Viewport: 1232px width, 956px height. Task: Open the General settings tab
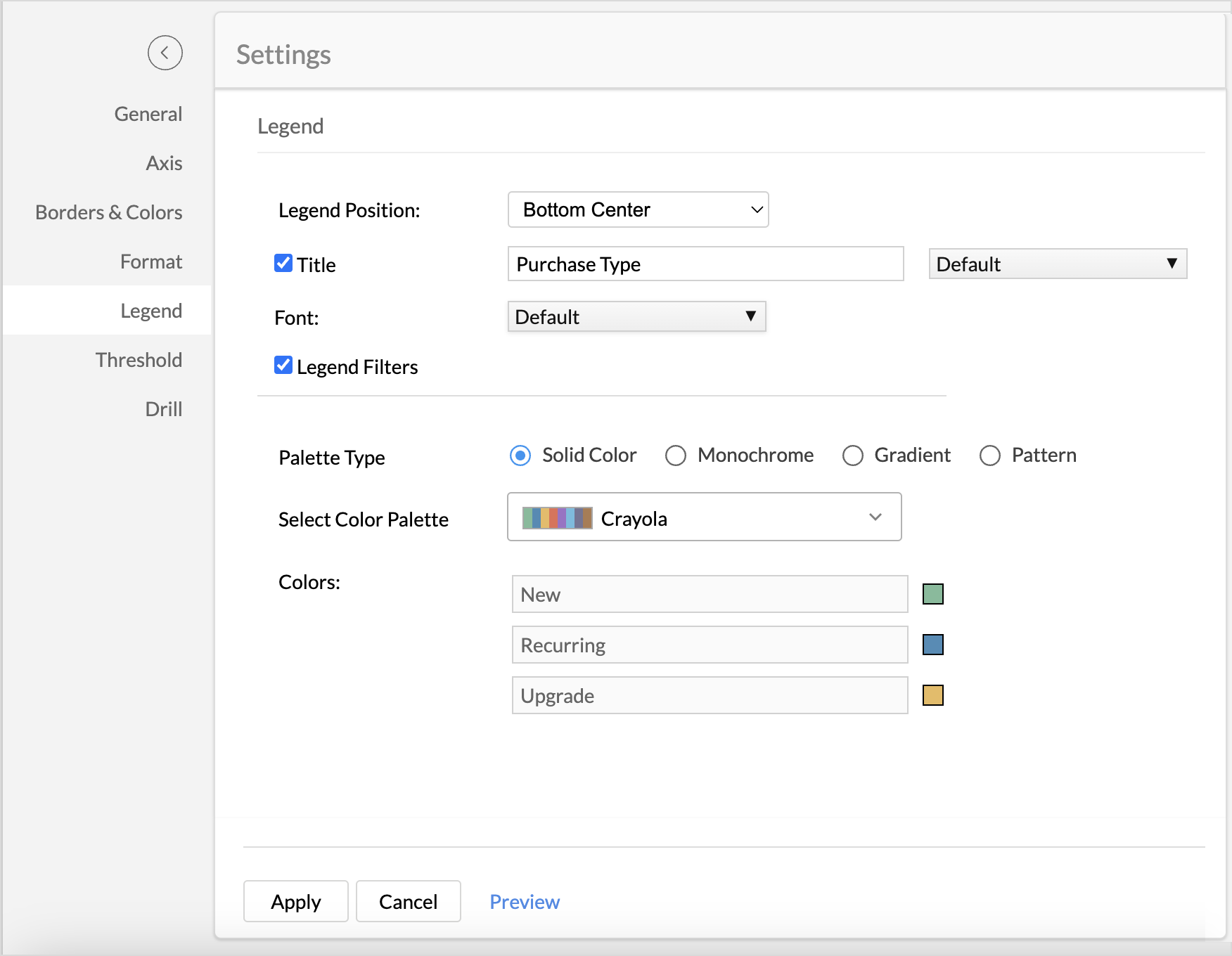click(148, 114)
